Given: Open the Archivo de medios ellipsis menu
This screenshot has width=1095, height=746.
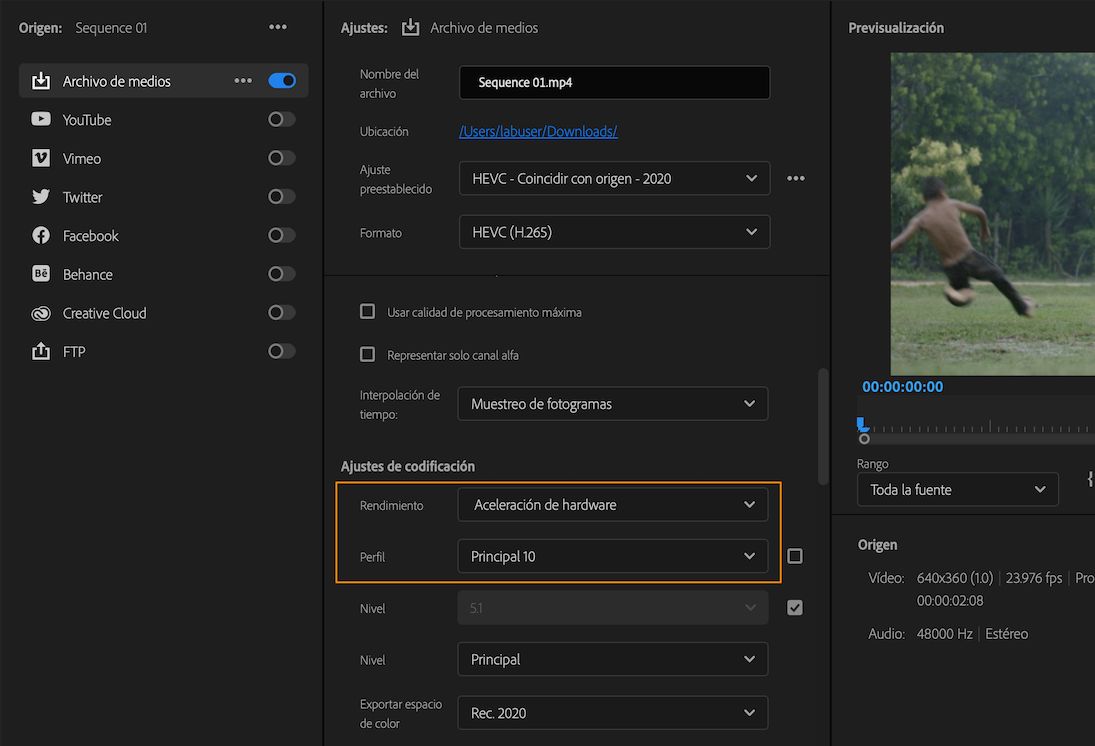Looking at the screenshot, I should [x=242, y=80].
